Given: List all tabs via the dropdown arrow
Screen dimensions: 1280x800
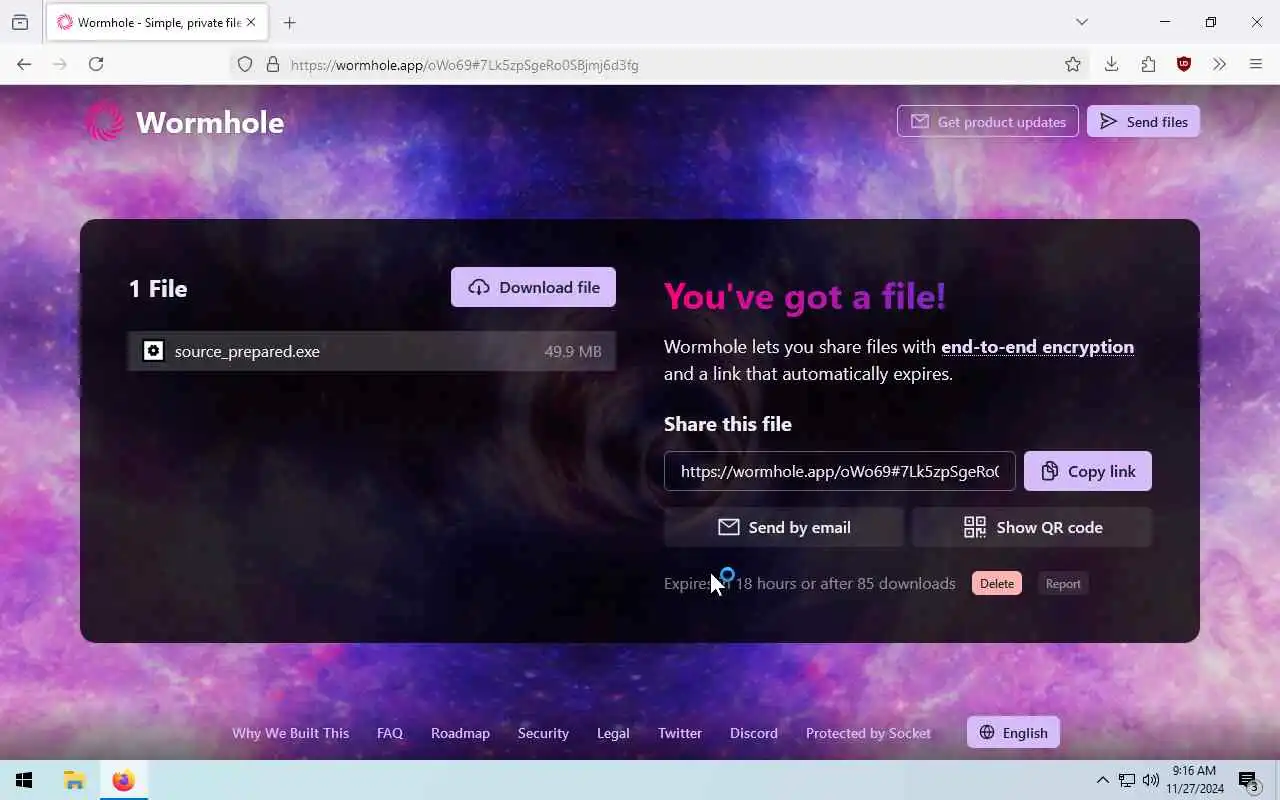Looking at the screenshot, I should point(1081,22).
